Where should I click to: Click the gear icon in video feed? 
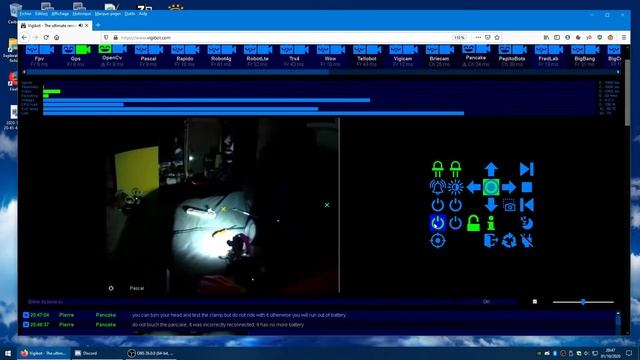pyautogui.click(x=111, y=288)
